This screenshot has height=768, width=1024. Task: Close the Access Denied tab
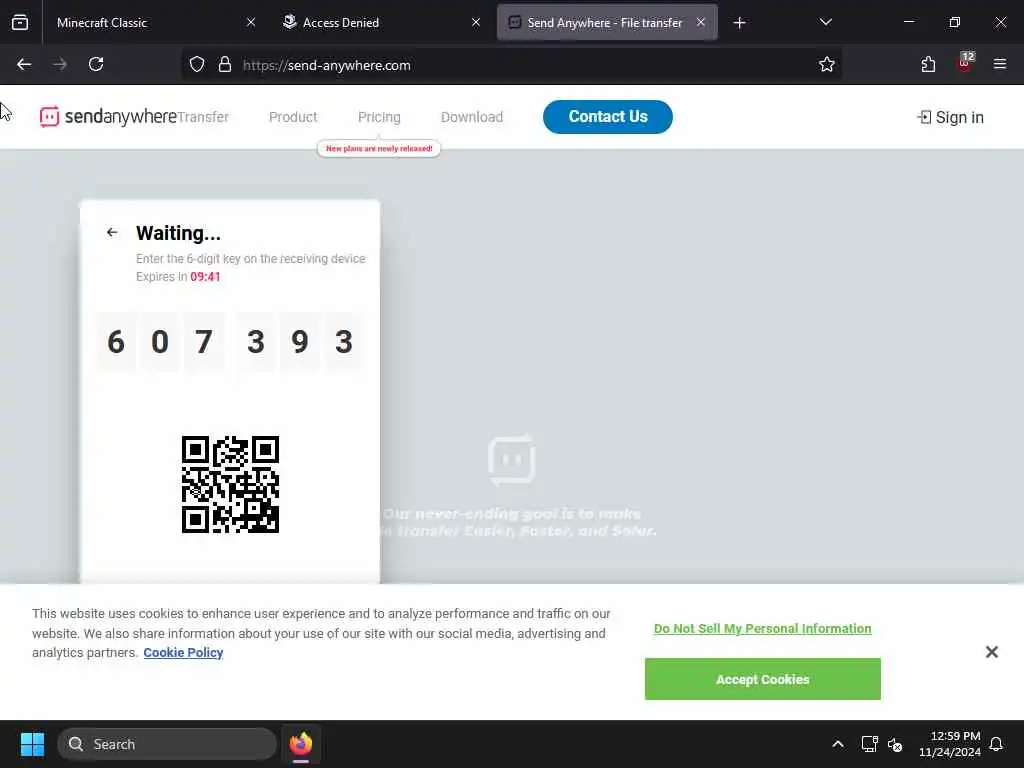pyautogui.click(x=476, y=22)
